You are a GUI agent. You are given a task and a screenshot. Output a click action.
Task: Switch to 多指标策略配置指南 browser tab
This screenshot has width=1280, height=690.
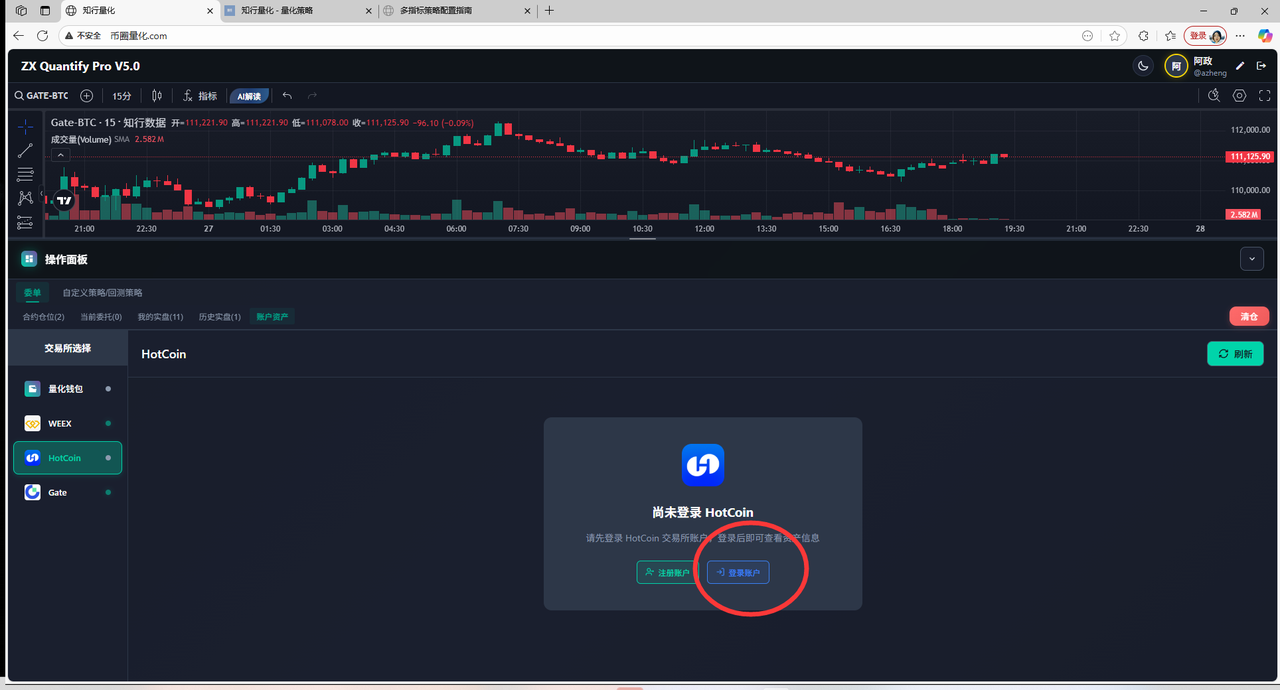[x=456, y=10]
